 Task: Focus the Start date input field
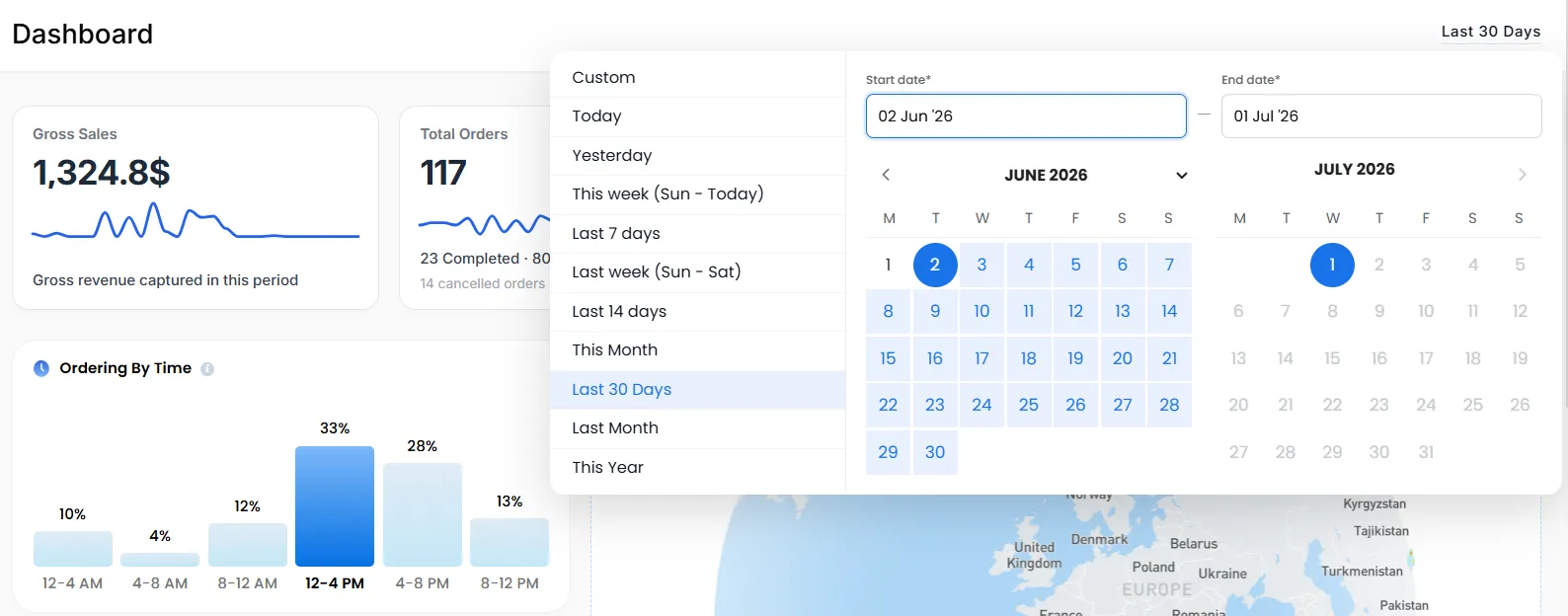point(1026,116)
